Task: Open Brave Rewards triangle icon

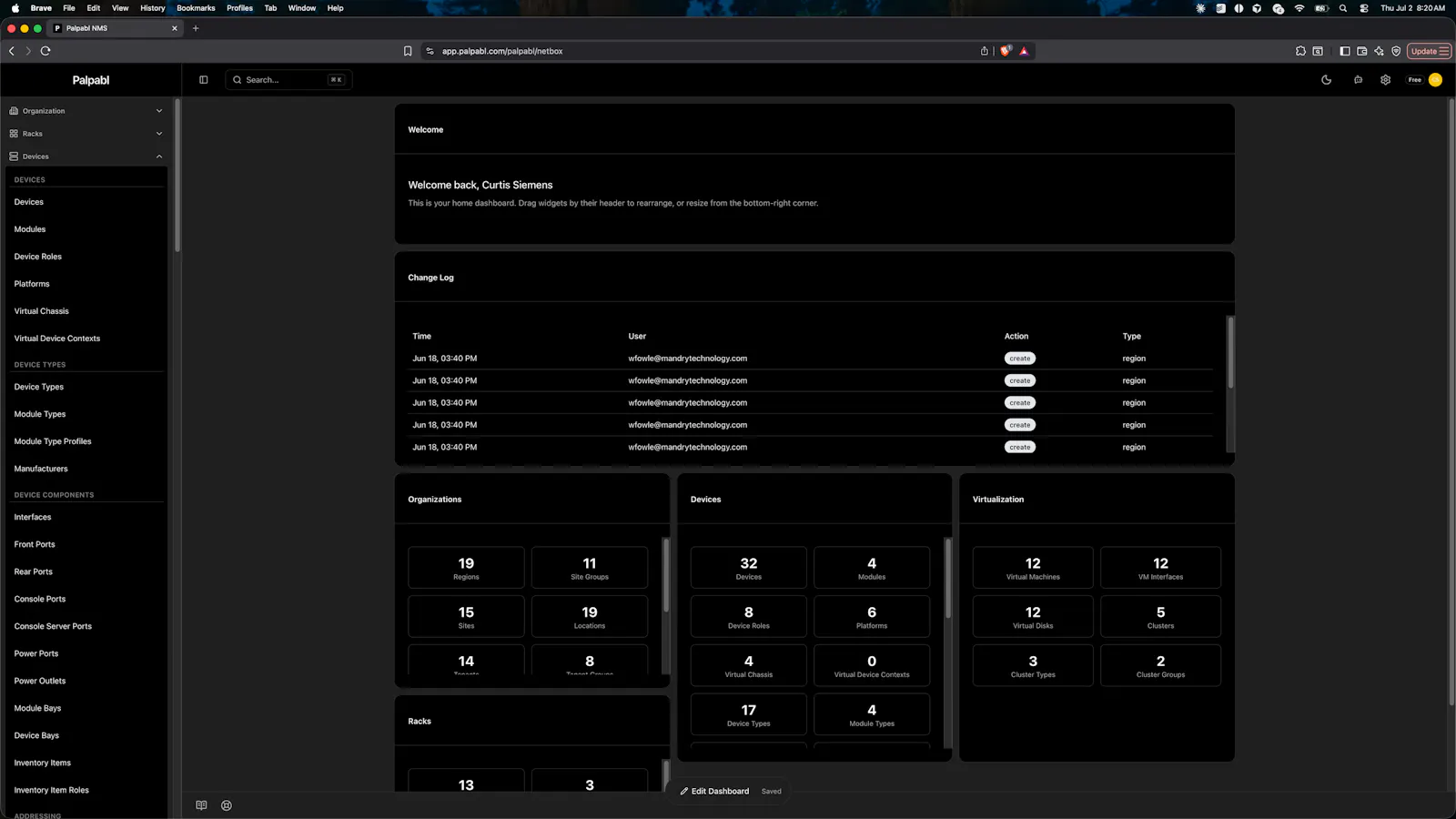Action: pos(1024,51)
